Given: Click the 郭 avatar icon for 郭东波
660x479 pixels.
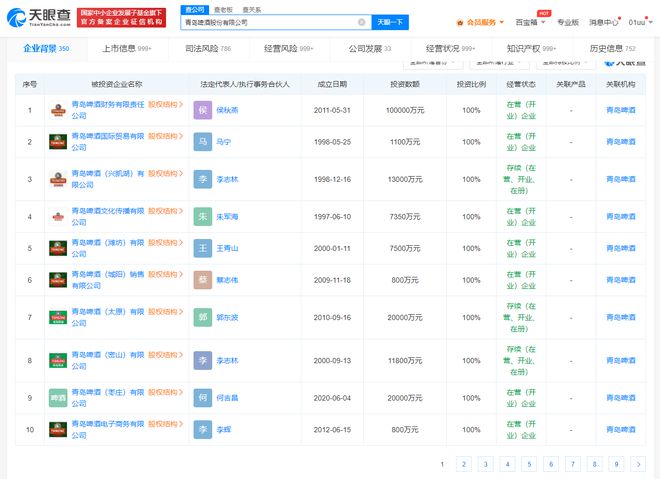Looking at the screenshot, I should tap(203, 317).
